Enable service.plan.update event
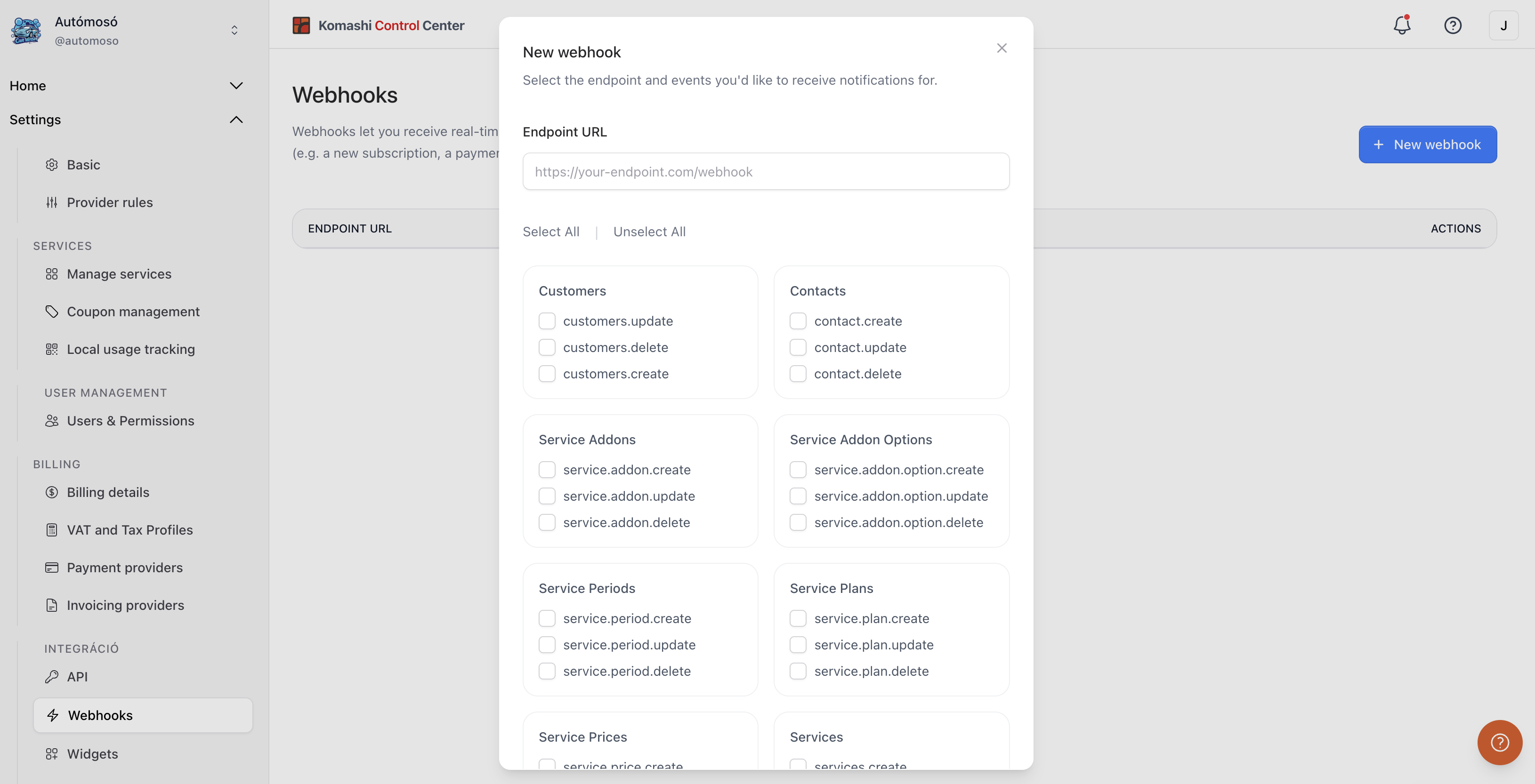 click(x=798, y=645)
